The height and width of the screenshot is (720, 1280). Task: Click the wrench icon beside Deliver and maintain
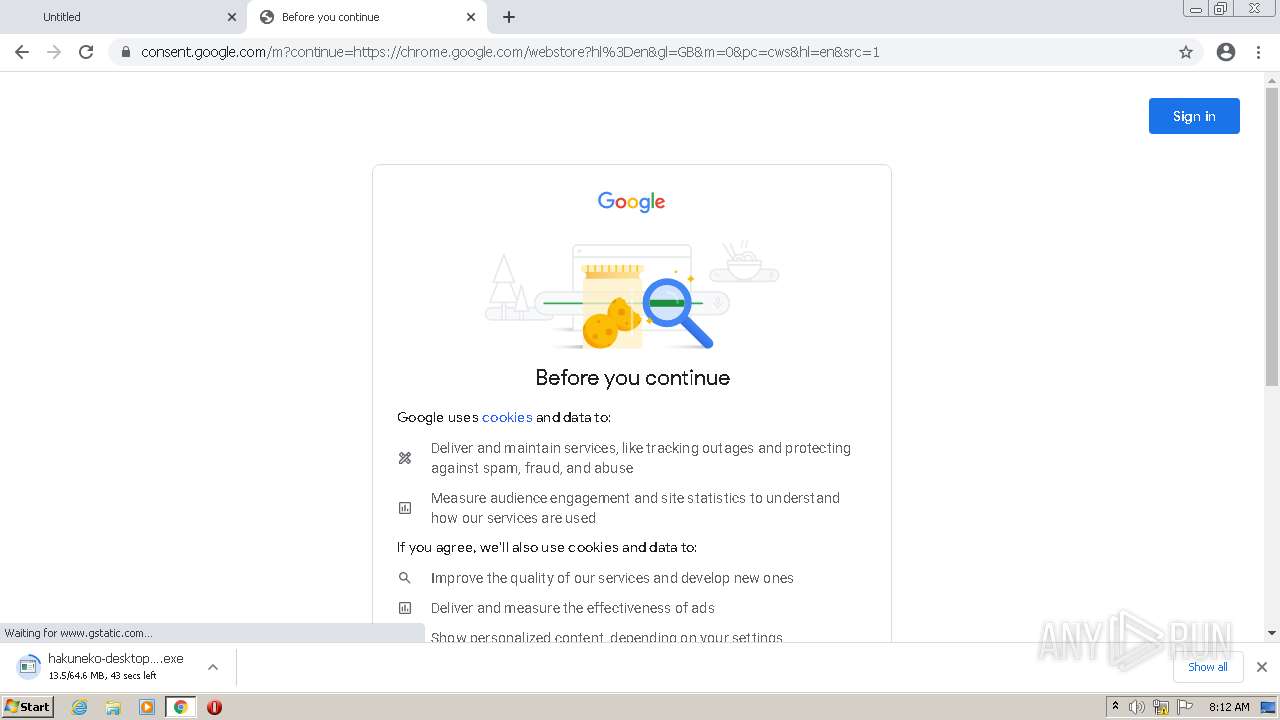coord(405,458)
